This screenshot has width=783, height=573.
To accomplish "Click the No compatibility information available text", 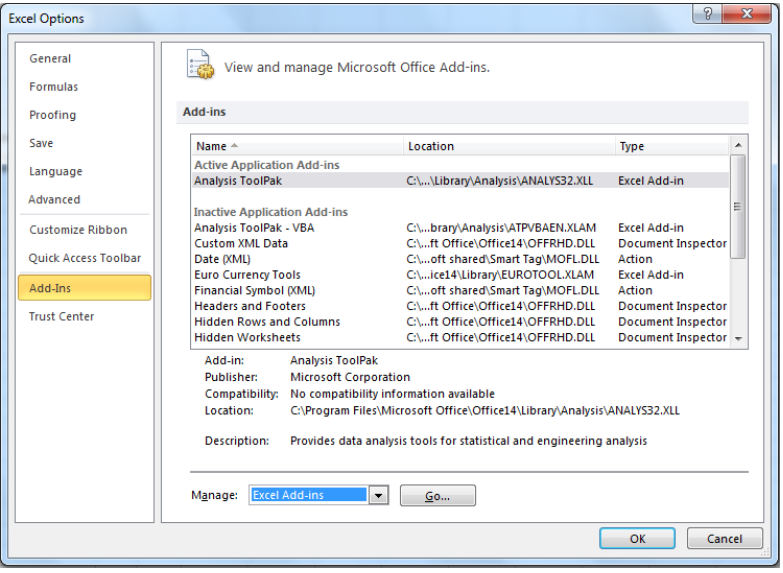I will click(x=392, y=394).
